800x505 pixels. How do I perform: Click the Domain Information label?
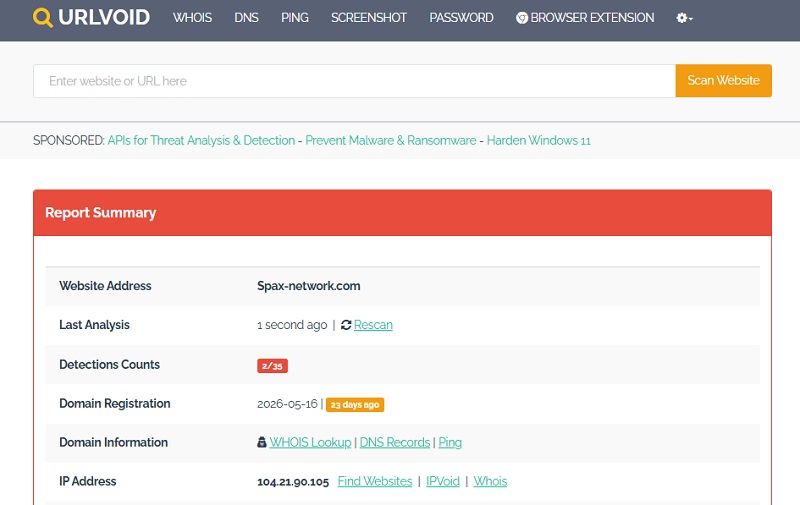coord(113,442)
